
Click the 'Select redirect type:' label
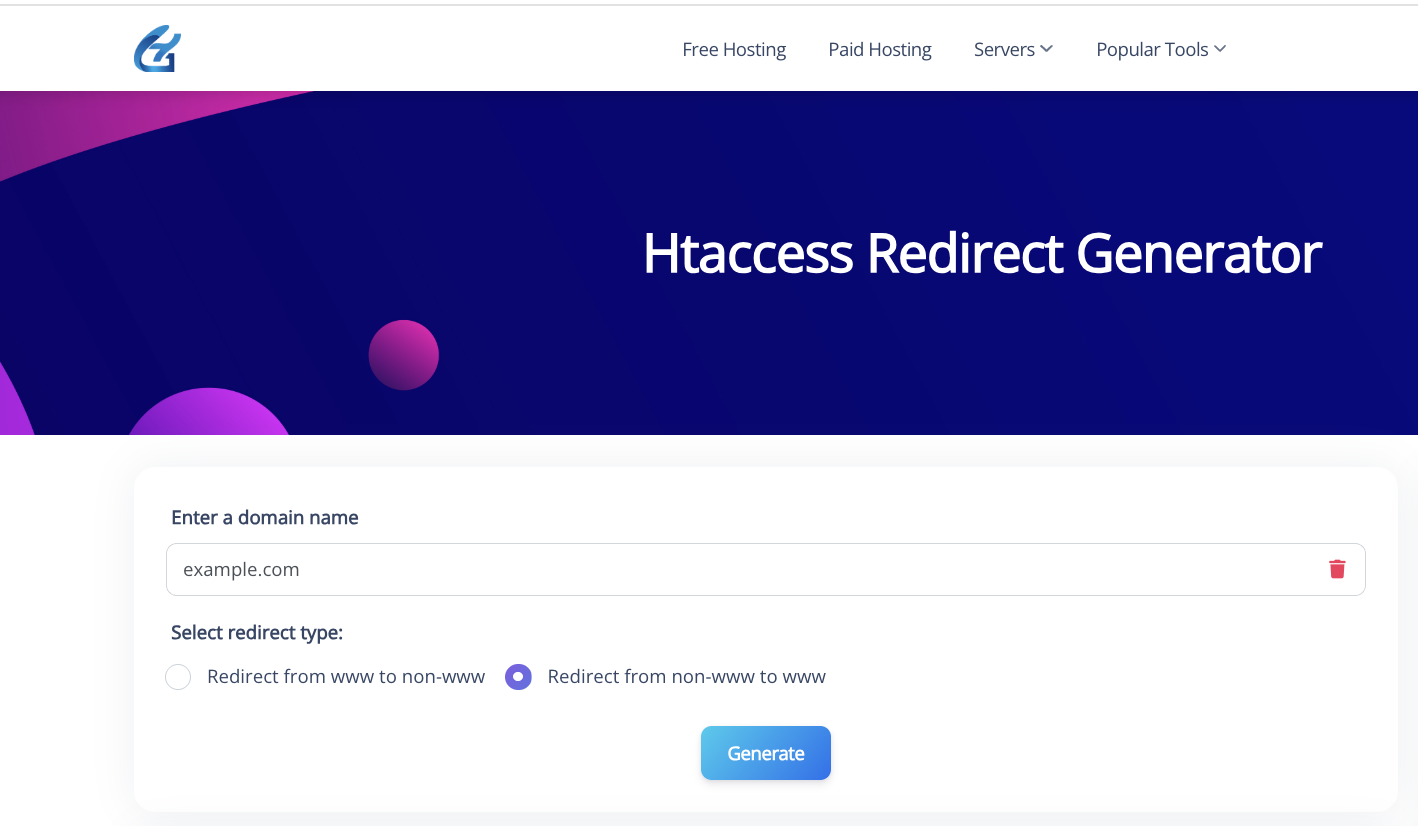pos(257,632)
